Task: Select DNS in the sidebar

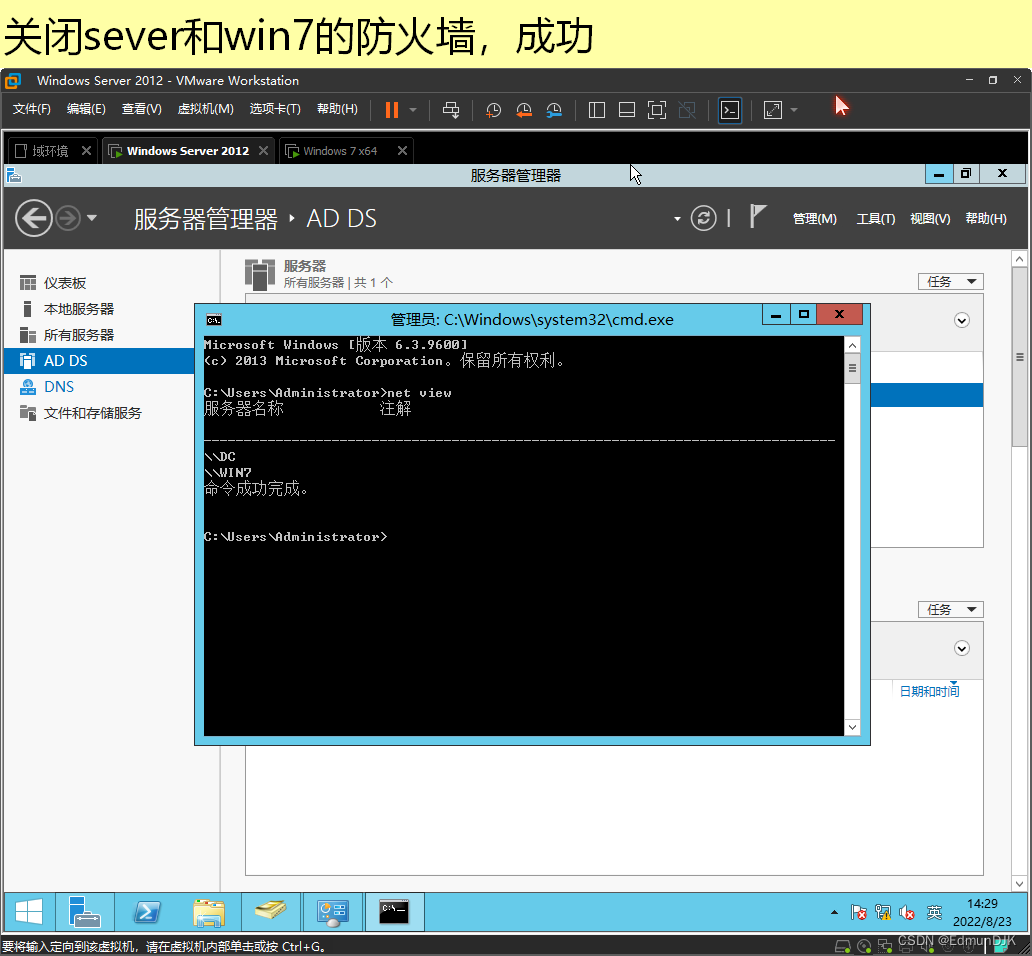Action: (x=99, y=387)
